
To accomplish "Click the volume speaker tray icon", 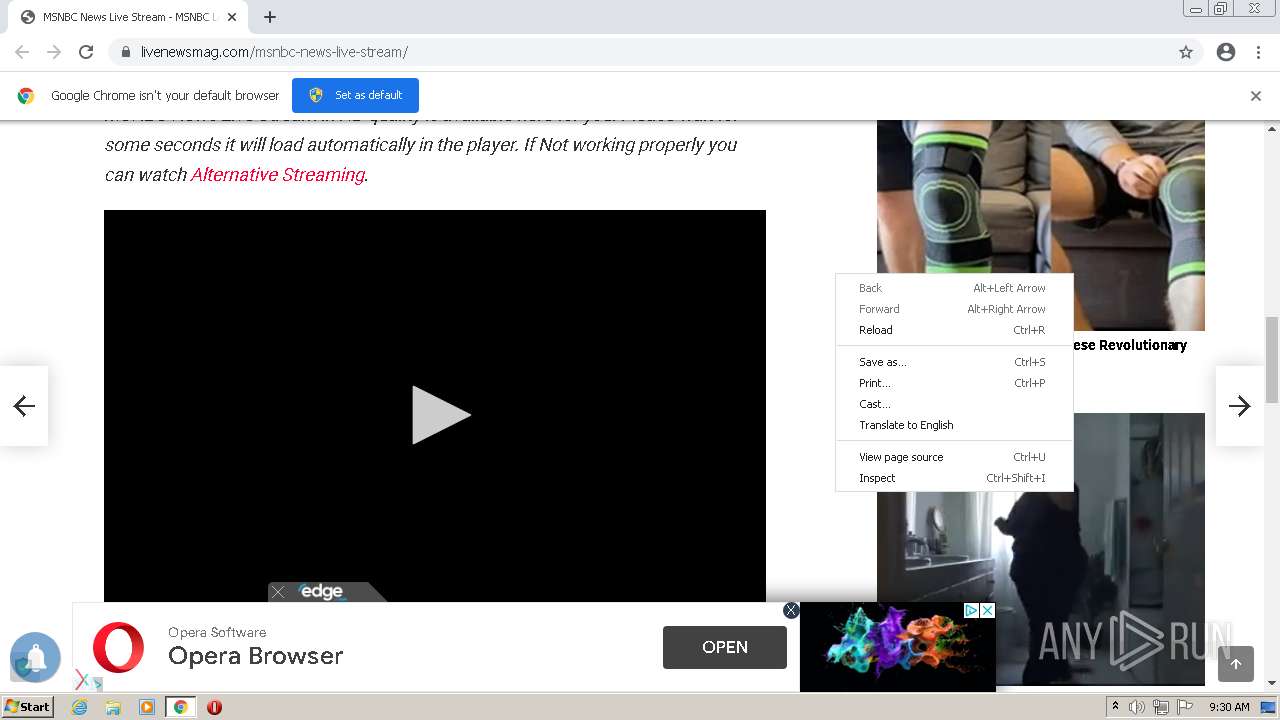I will [x=1137, y=707].
